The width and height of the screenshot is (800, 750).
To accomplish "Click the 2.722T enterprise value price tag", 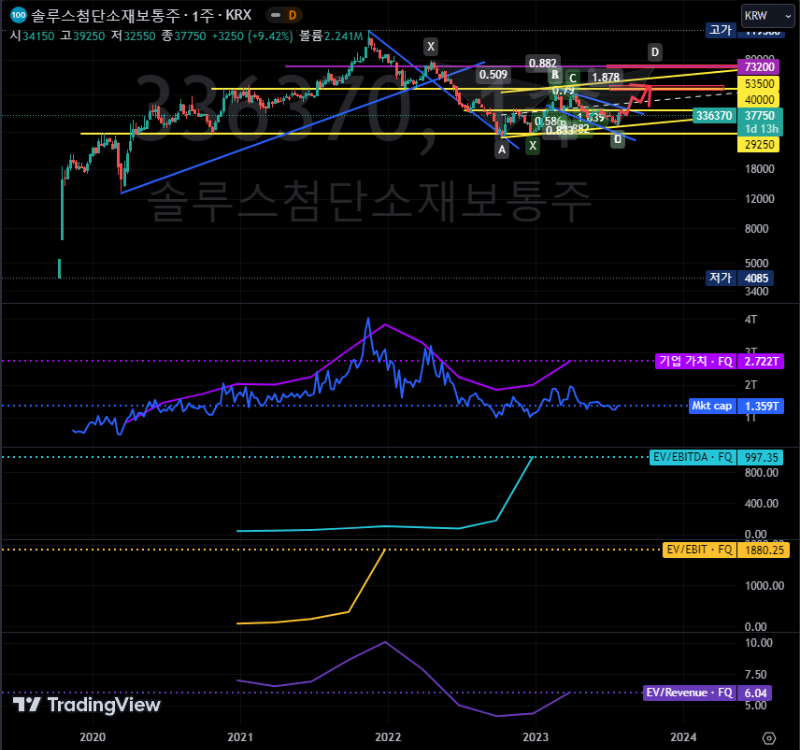I will tap(761, 361).
